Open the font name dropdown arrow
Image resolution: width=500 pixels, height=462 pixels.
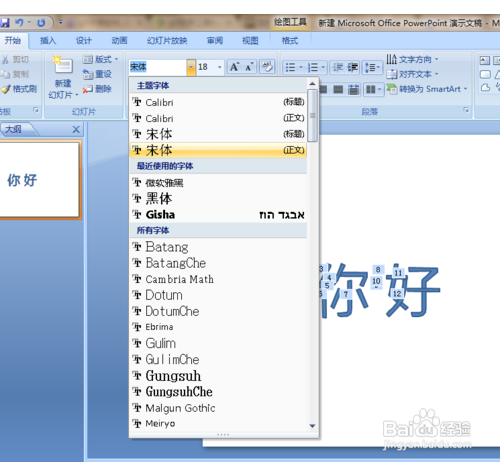point(191,67)
